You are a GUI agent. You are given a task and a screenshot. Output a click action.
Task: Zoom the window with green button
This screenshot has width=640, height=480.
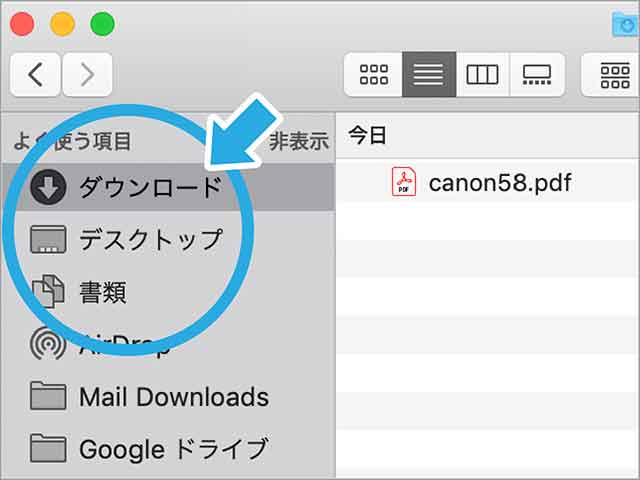click(x=102, y=24)
